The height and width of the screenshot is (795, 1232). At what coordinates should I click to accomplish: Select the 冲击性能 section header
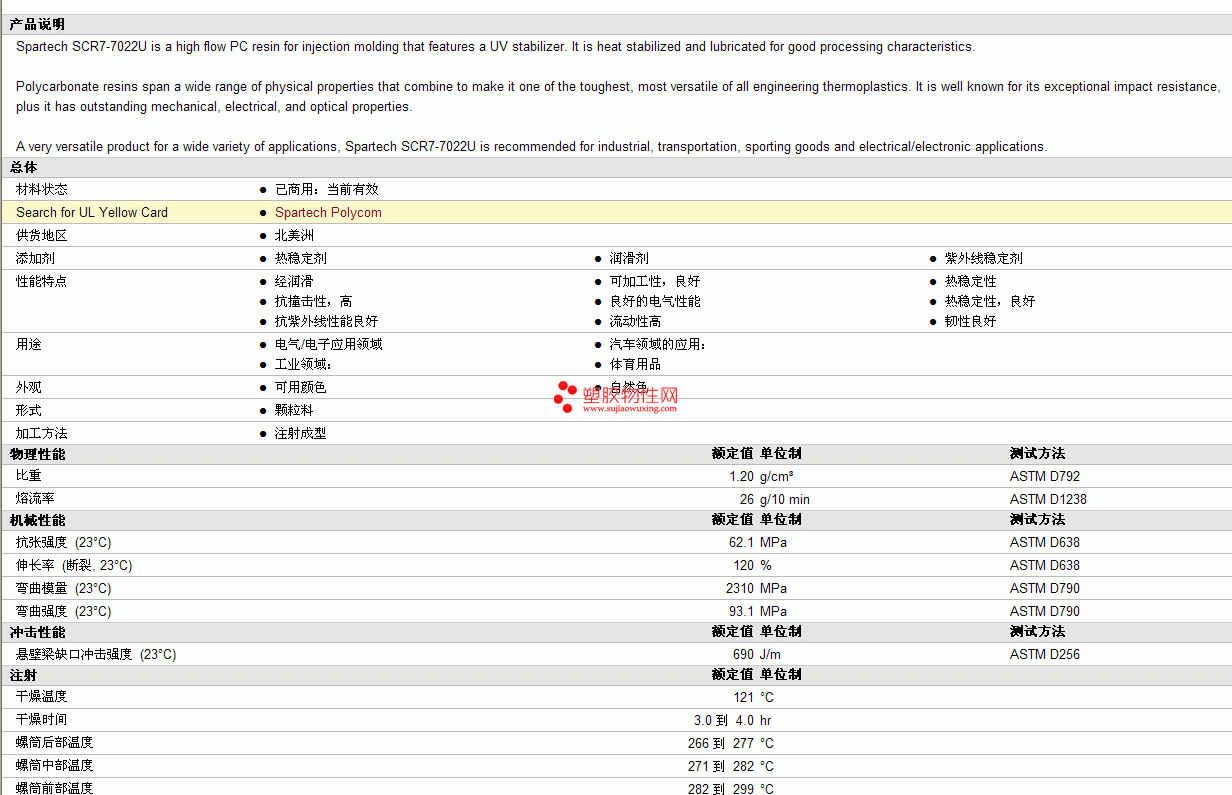[x=38, y=632]
